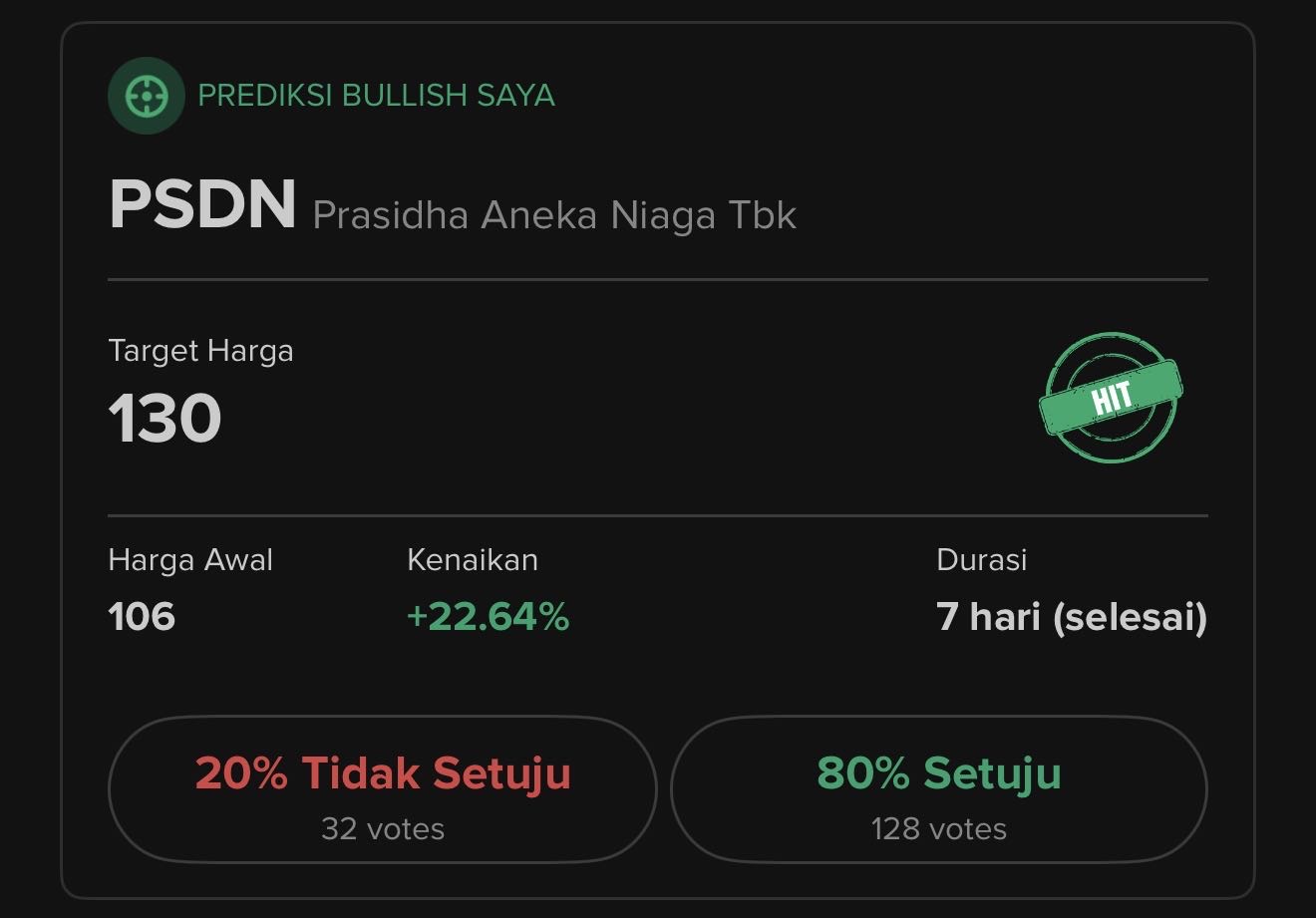
Task: Select the PREDIKSI BULLISH SAYA header label
Action: 376,96
